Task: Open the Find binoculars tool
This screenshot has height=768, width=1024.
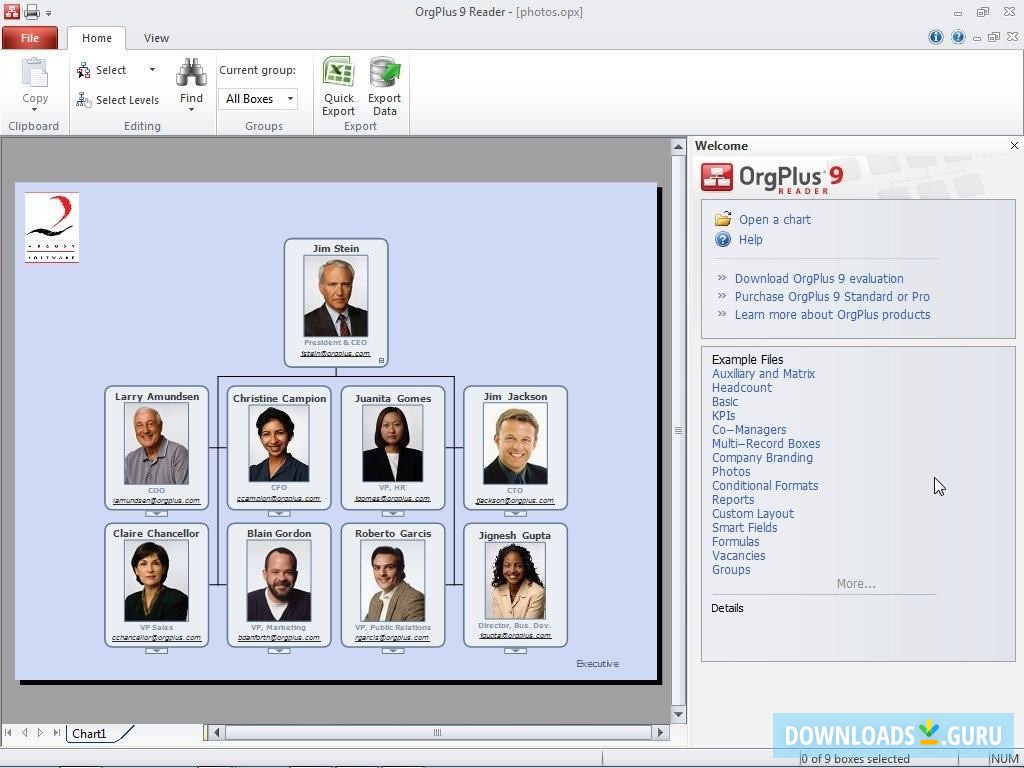Action: click(x=191, y=73)
